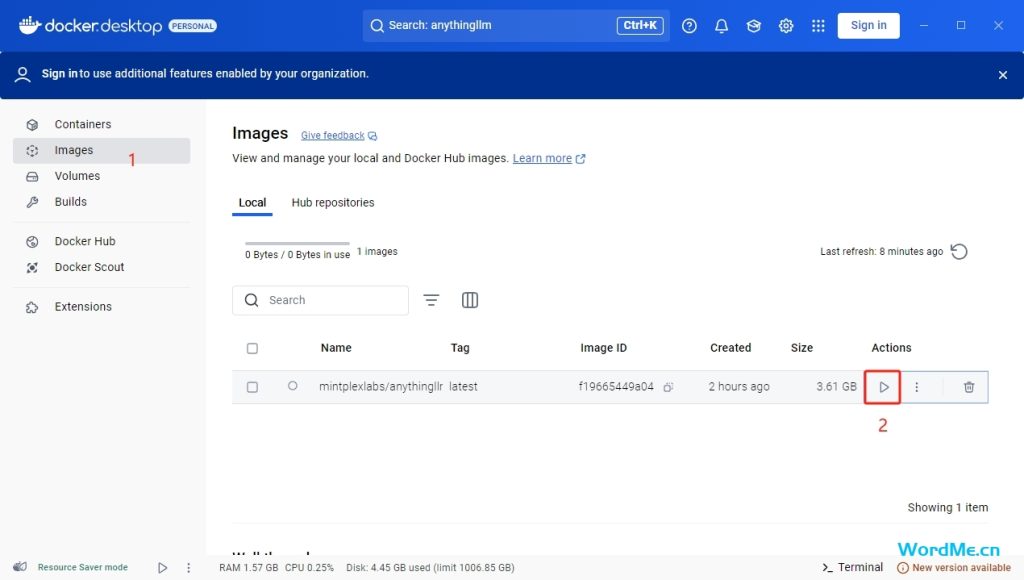Click the Ctrl+K shortcut badge

[x=640, y=25]
